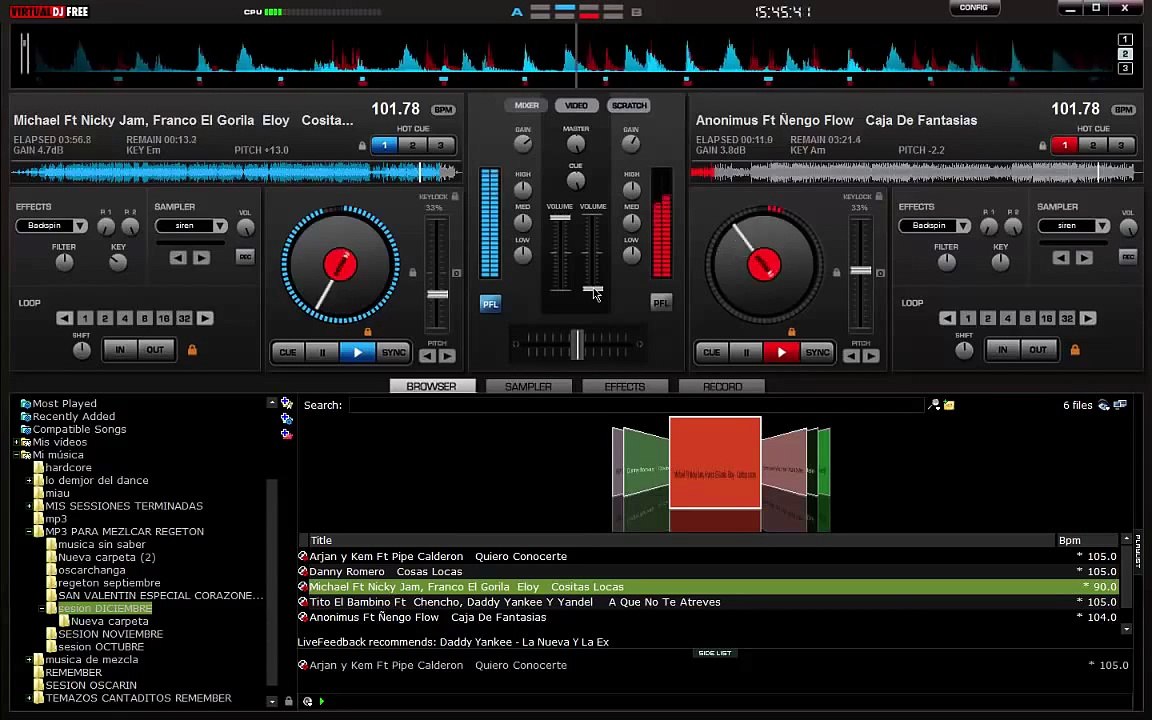Expand lo demjor del dance folder
The height and width of the screenshot is (720, 1152).
[29, 480]
